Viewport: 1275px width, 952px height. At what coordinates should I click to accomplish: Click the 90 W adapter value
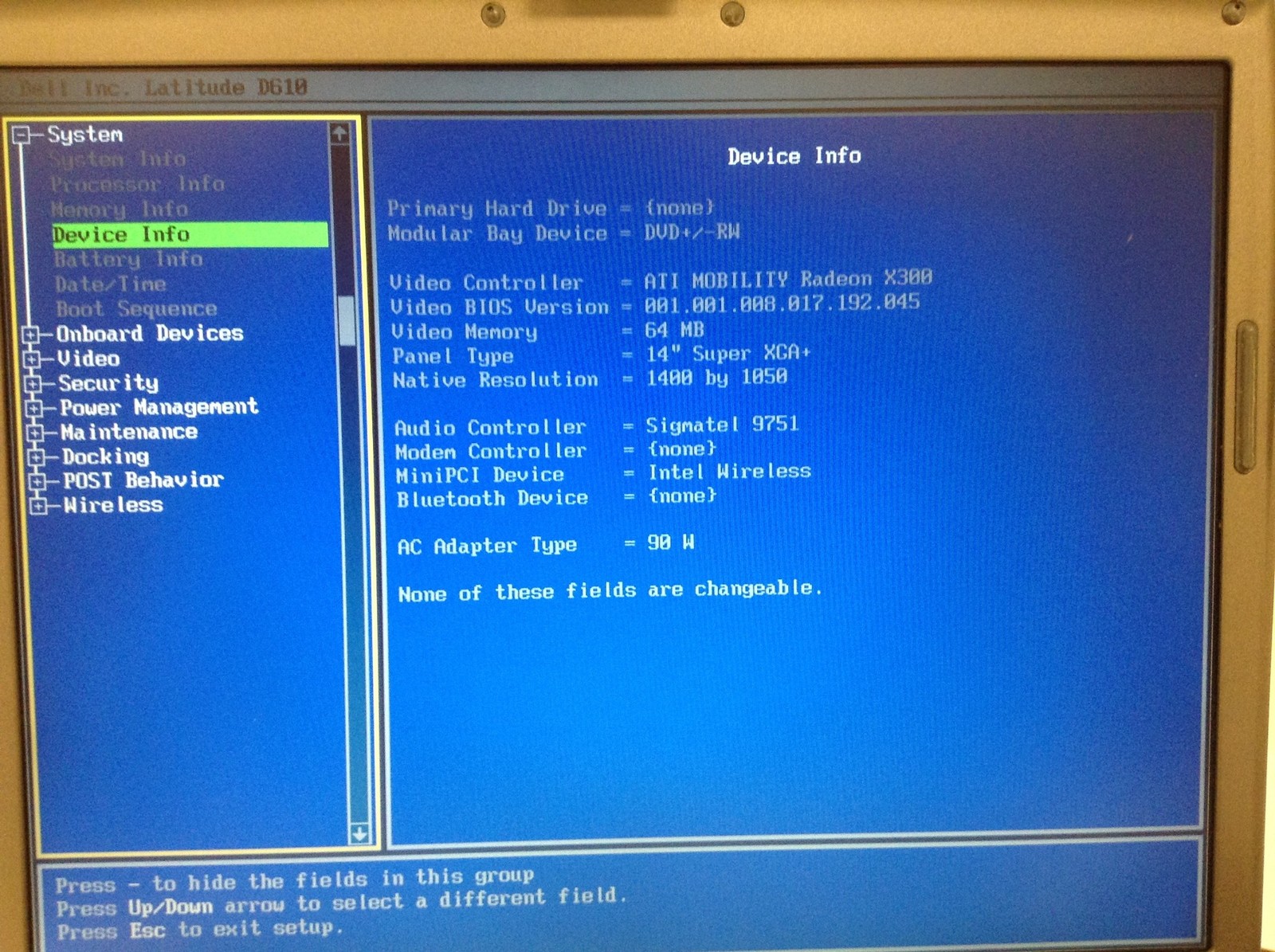(x=671, y=543)
